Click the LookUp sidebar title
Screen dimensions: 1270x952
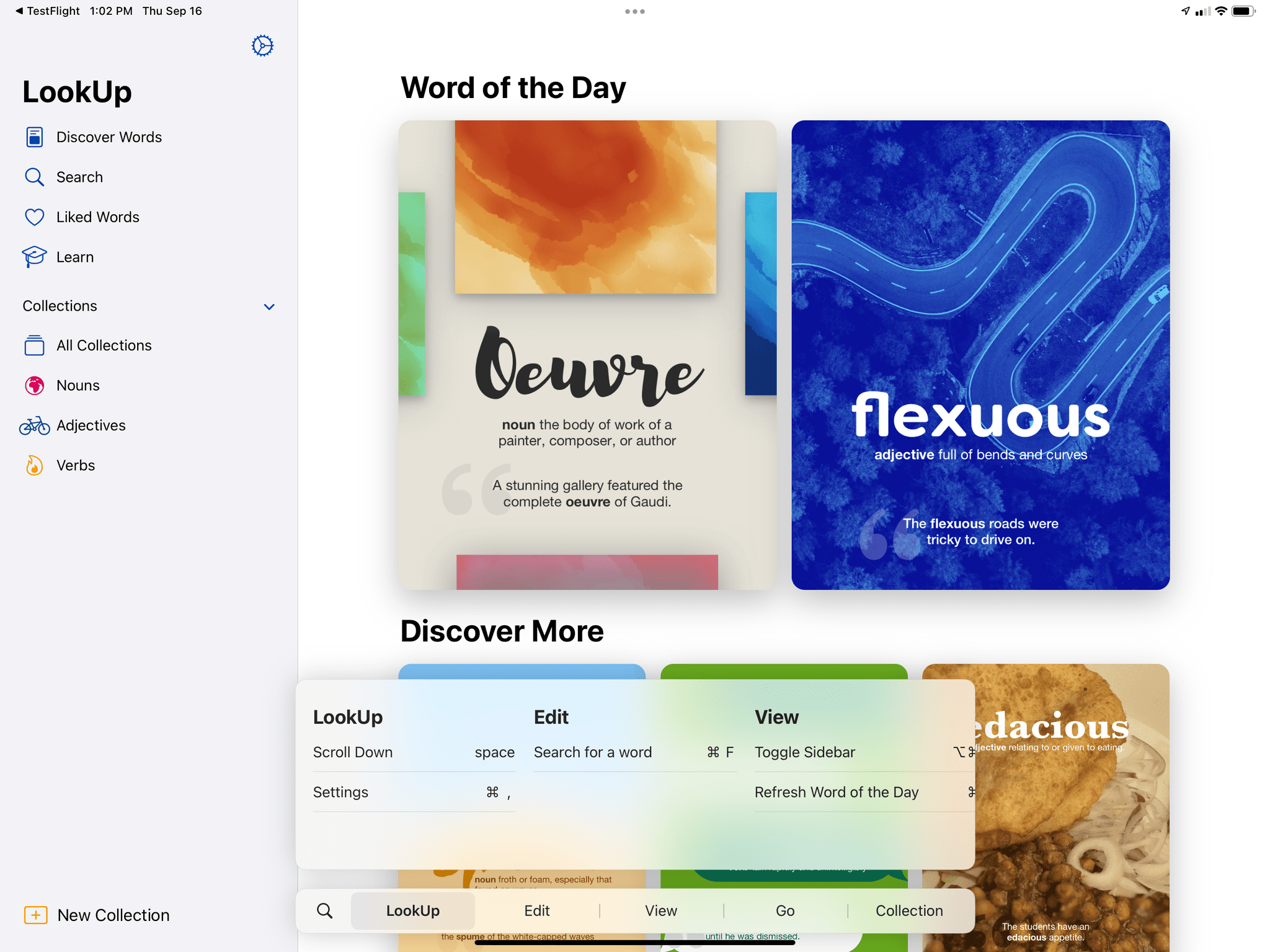[77, 92]
